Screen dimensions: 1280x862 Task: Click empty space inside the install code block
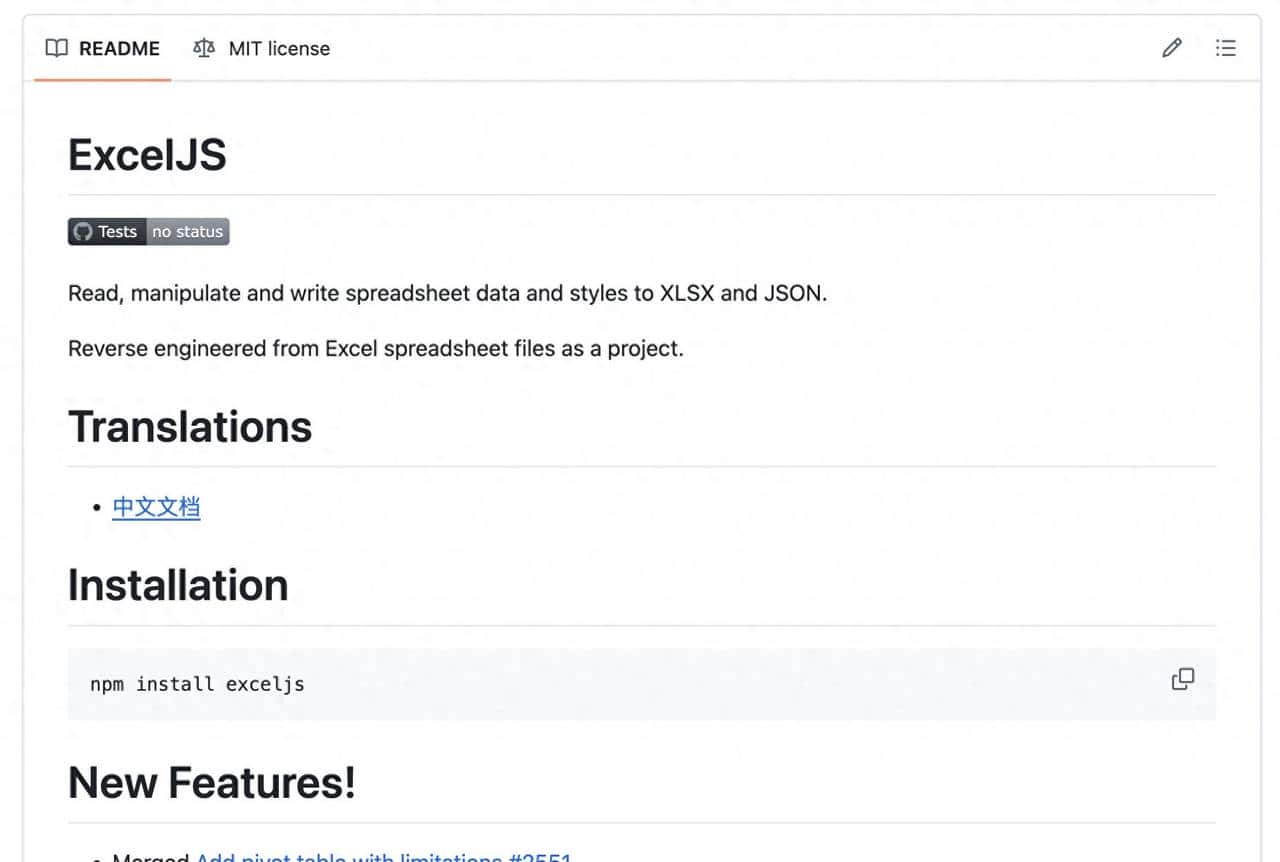(x=700, y=684)
